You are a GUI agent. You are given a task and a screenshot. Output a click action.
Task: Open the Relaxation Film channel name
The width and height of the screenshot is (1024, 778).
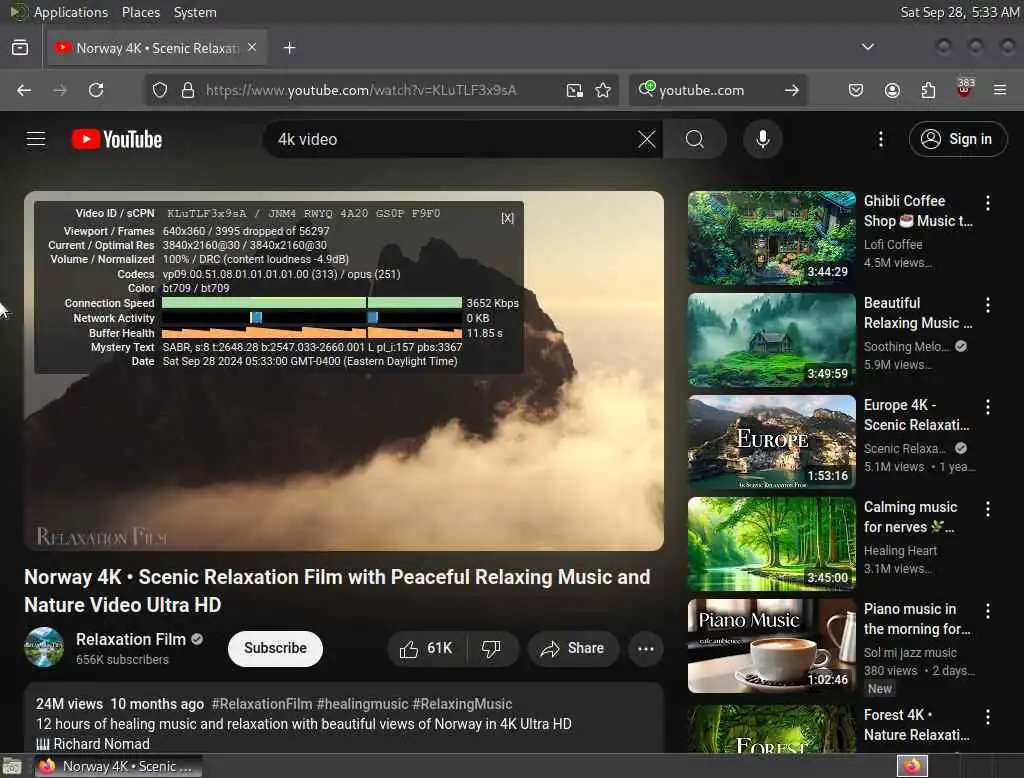tap(131, 640)
